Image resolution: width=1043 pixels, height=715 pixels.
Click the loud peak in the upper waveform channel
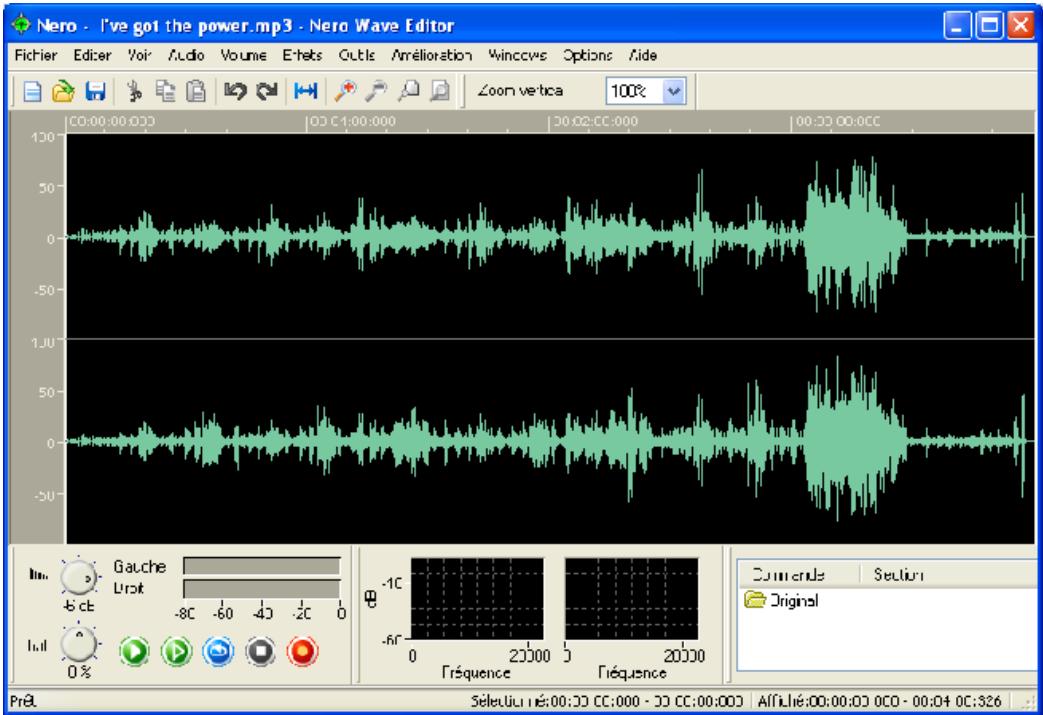pos(855,236)
